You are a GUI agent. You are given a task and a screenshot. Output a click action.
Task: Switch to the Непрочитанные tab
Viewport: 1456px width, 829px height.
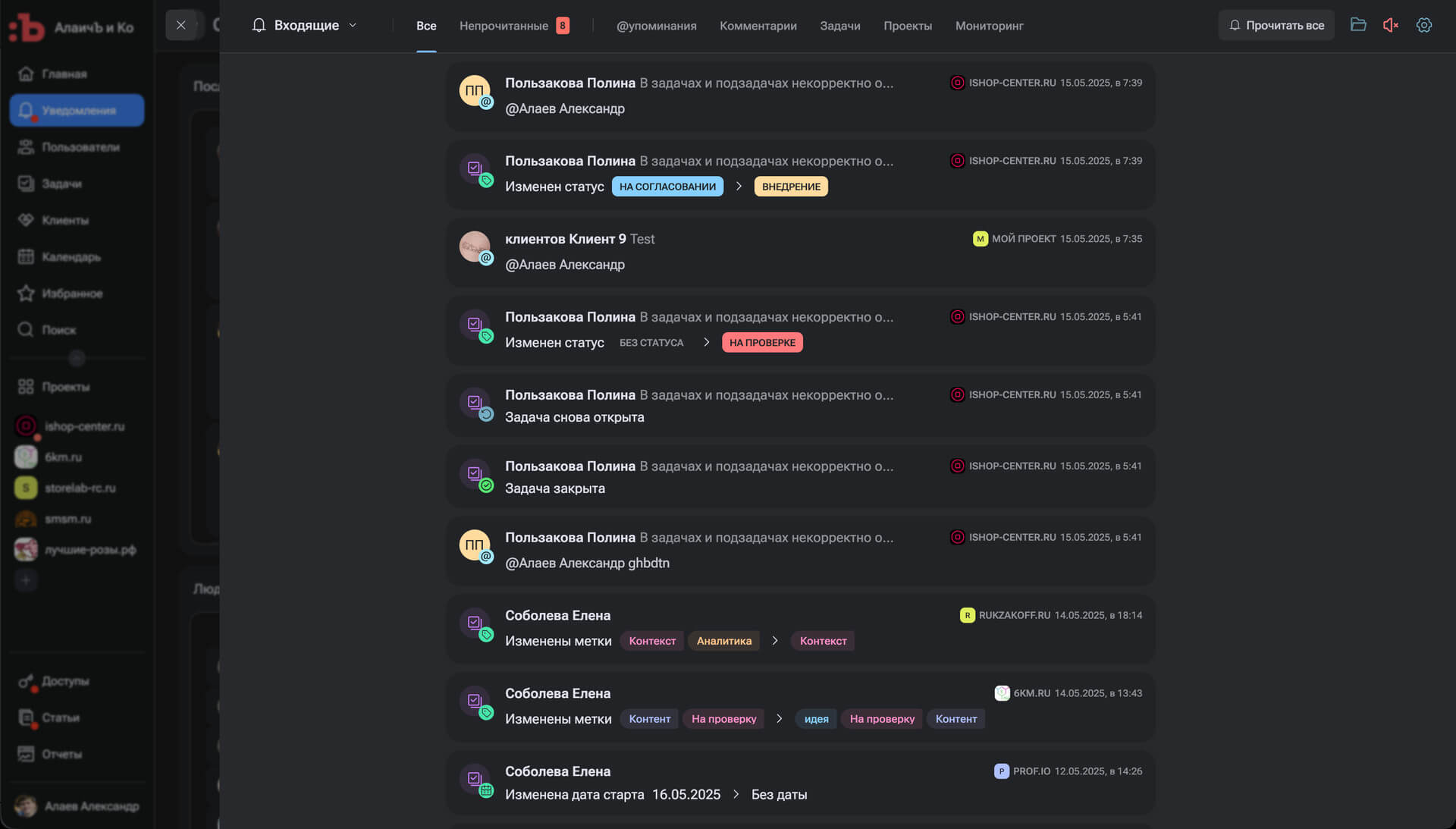point(504,26)
